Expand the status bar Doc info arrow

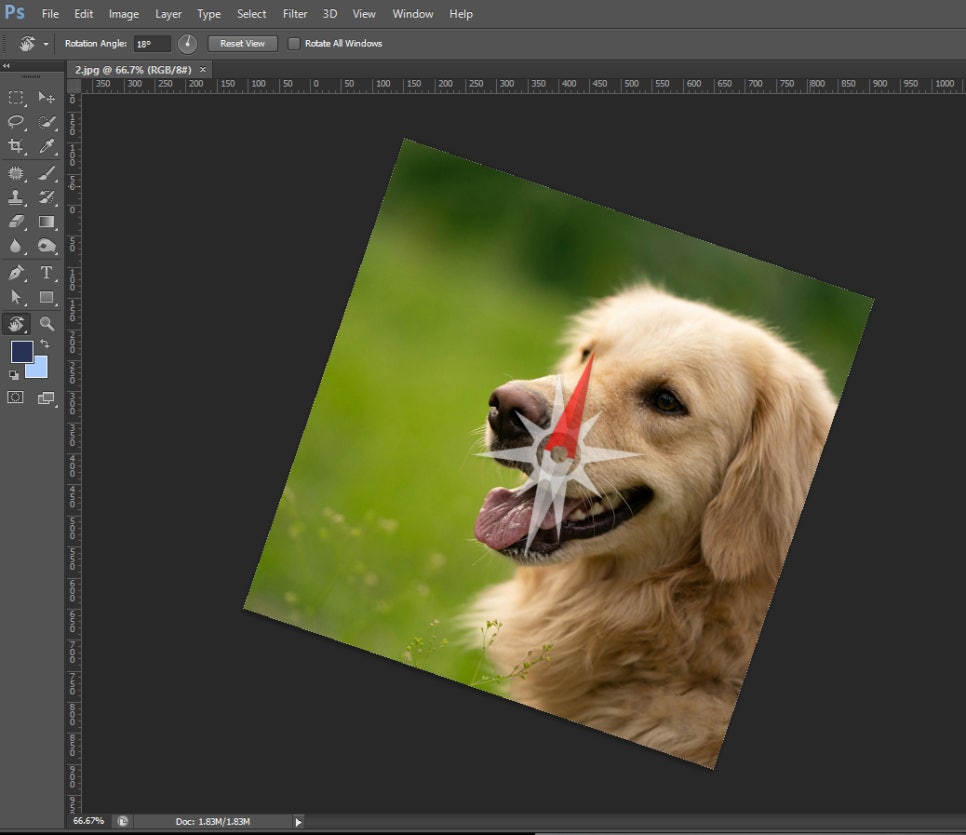(x=298, y=821)
